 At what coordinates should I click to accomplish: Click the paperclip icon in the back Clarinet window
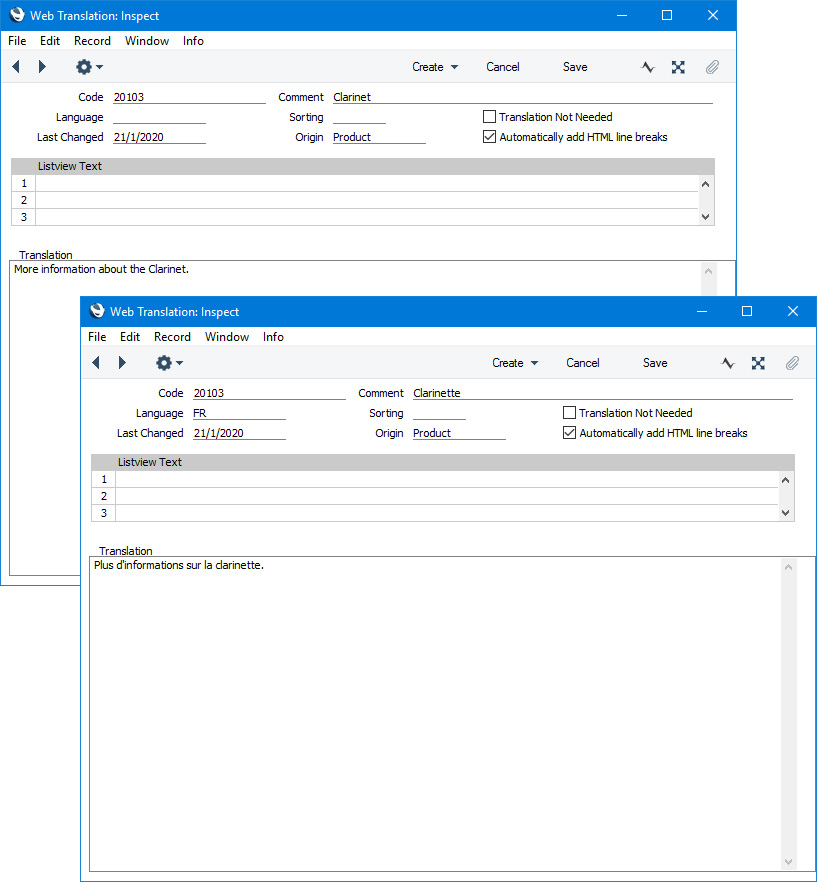(x=712, y=67)
